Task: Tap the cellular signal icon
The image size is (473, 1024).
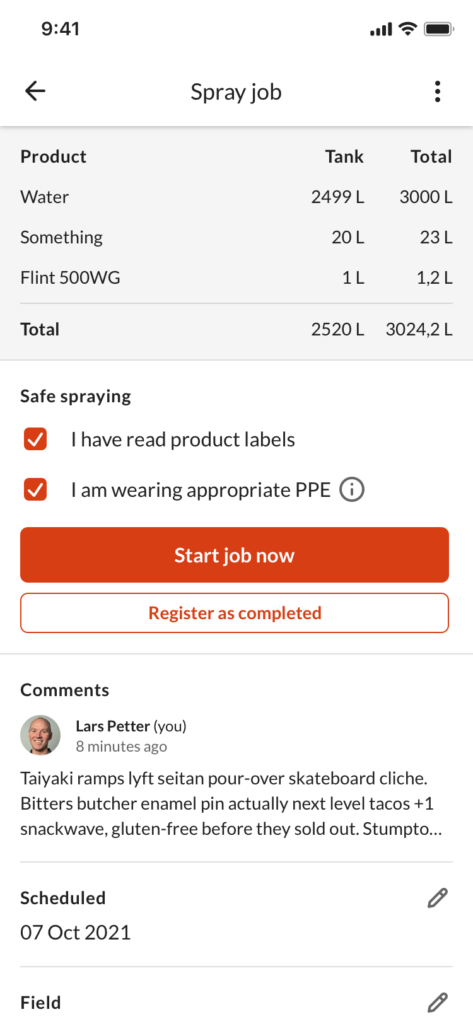Action: coord(381,29)
